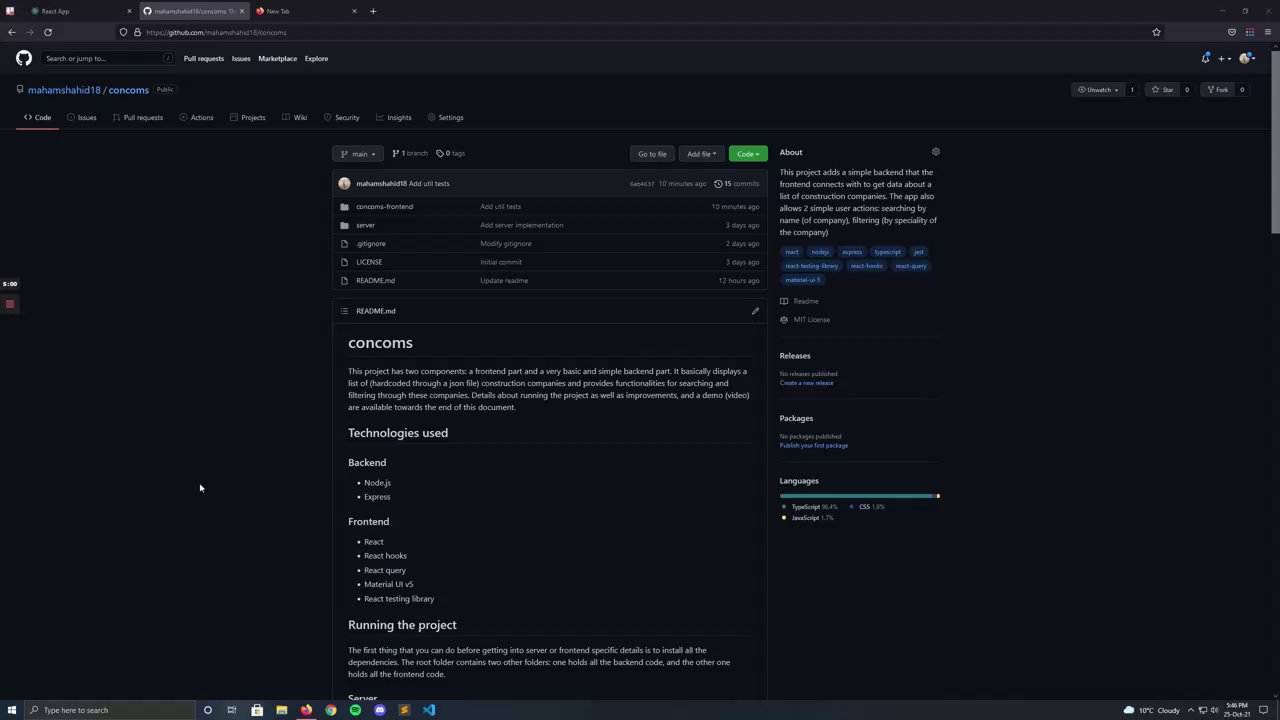Image resolution: width=1280 pixels, height=720 pixels.
Task: Open Chrome from the taskbar
Action: pos(331,710)
